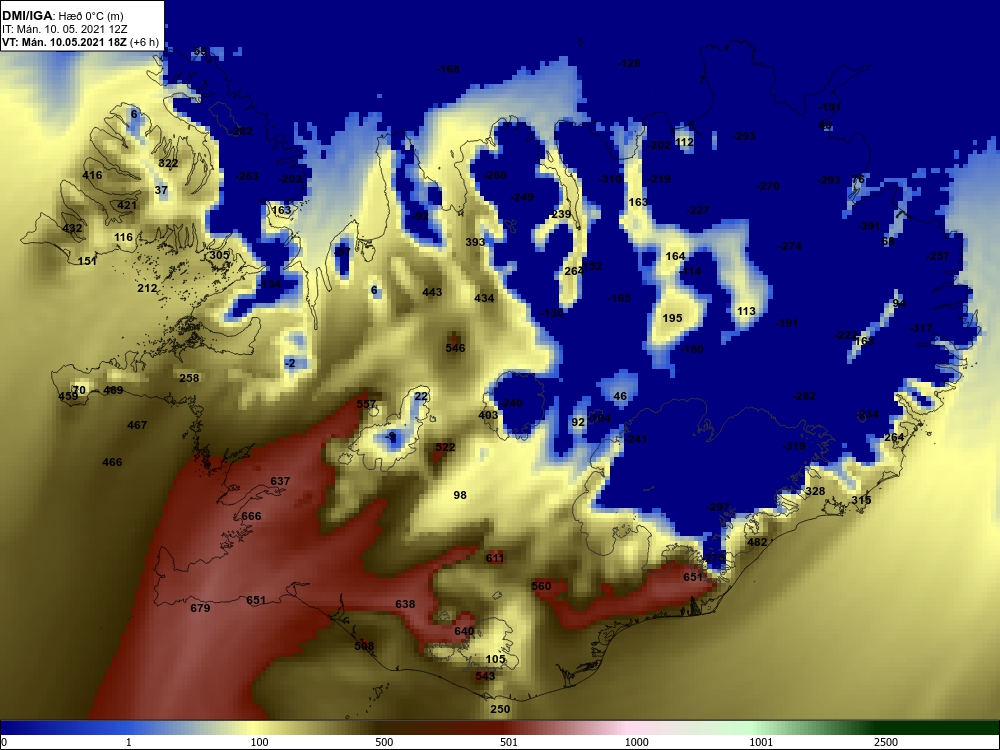Click the map value '328'
The image size is (1000, 750).
tap(815, 492)
